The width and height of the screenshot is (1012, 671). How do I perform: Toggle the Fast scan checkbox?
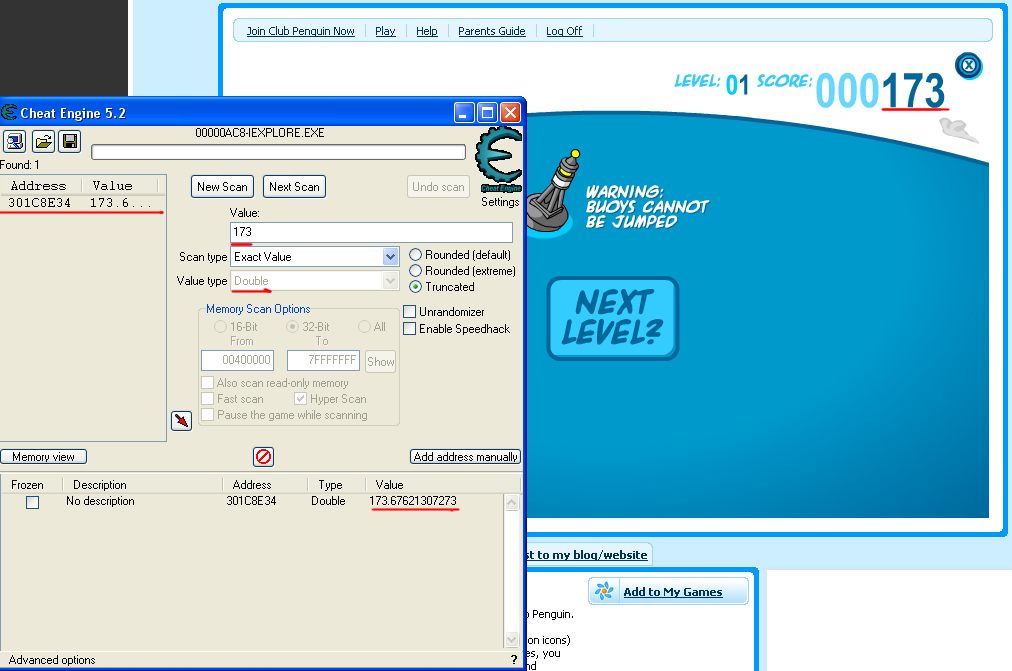pos(207,399)
